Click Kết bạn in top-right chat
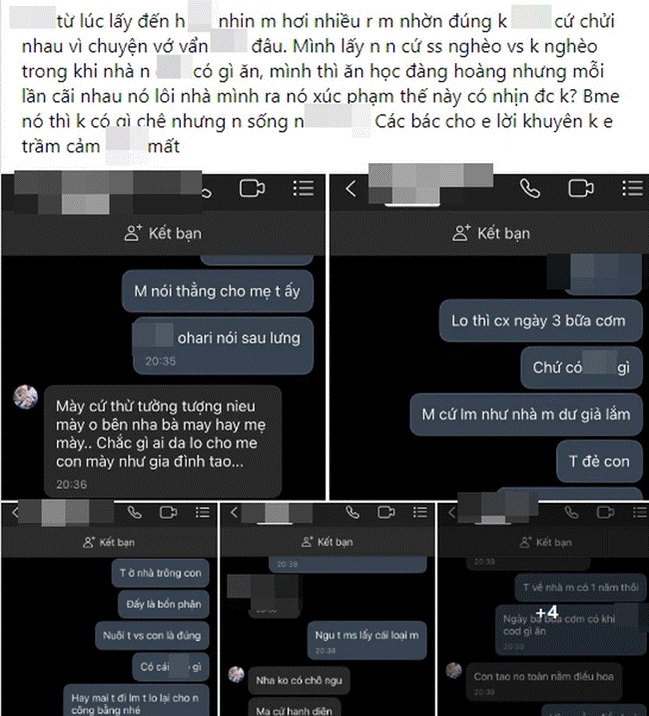The height and width of the screenshot is (716, 649). tap(491, 233)
